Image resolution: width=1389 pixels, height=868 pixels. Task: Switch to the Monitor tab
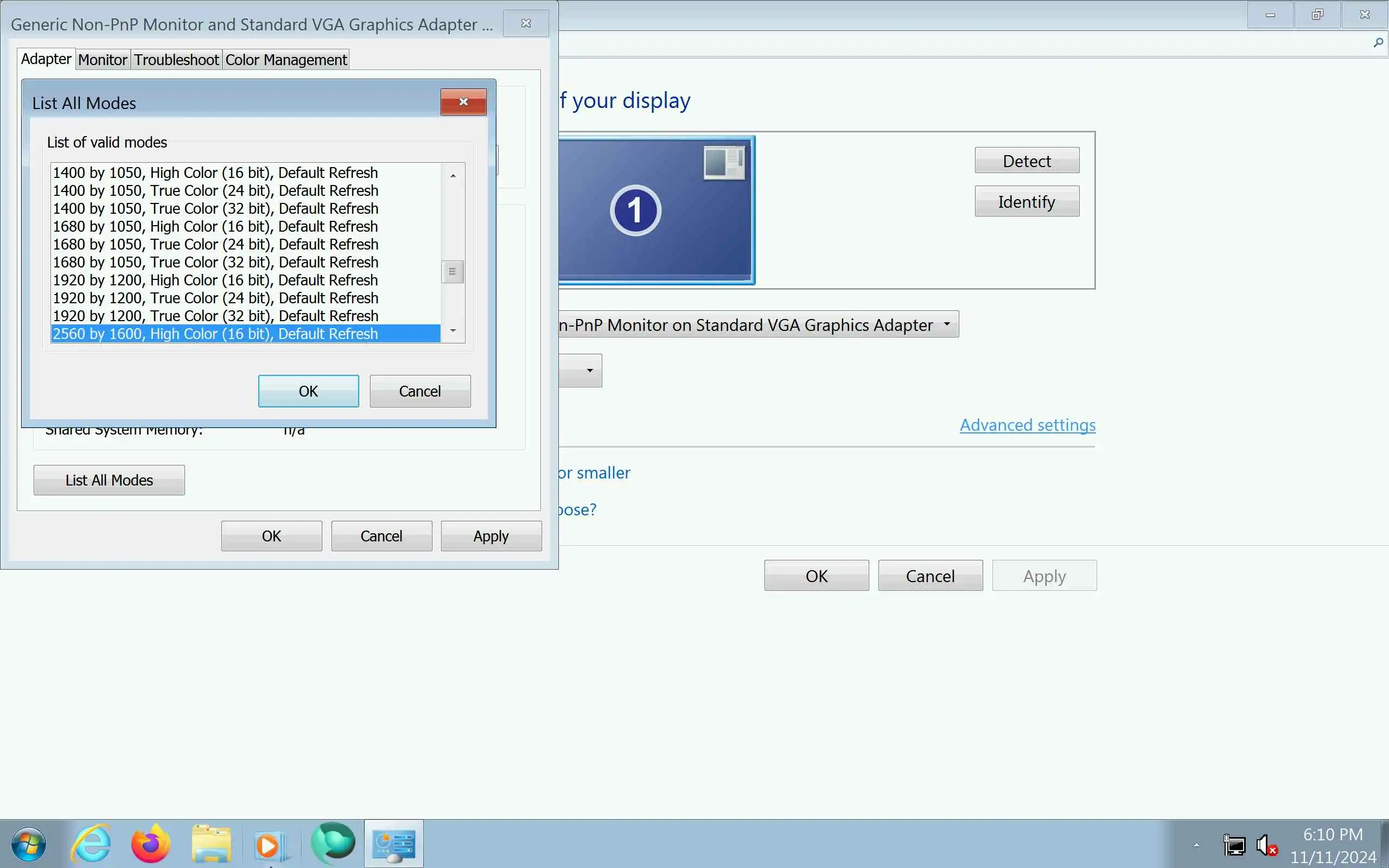(x=103, y=60)
